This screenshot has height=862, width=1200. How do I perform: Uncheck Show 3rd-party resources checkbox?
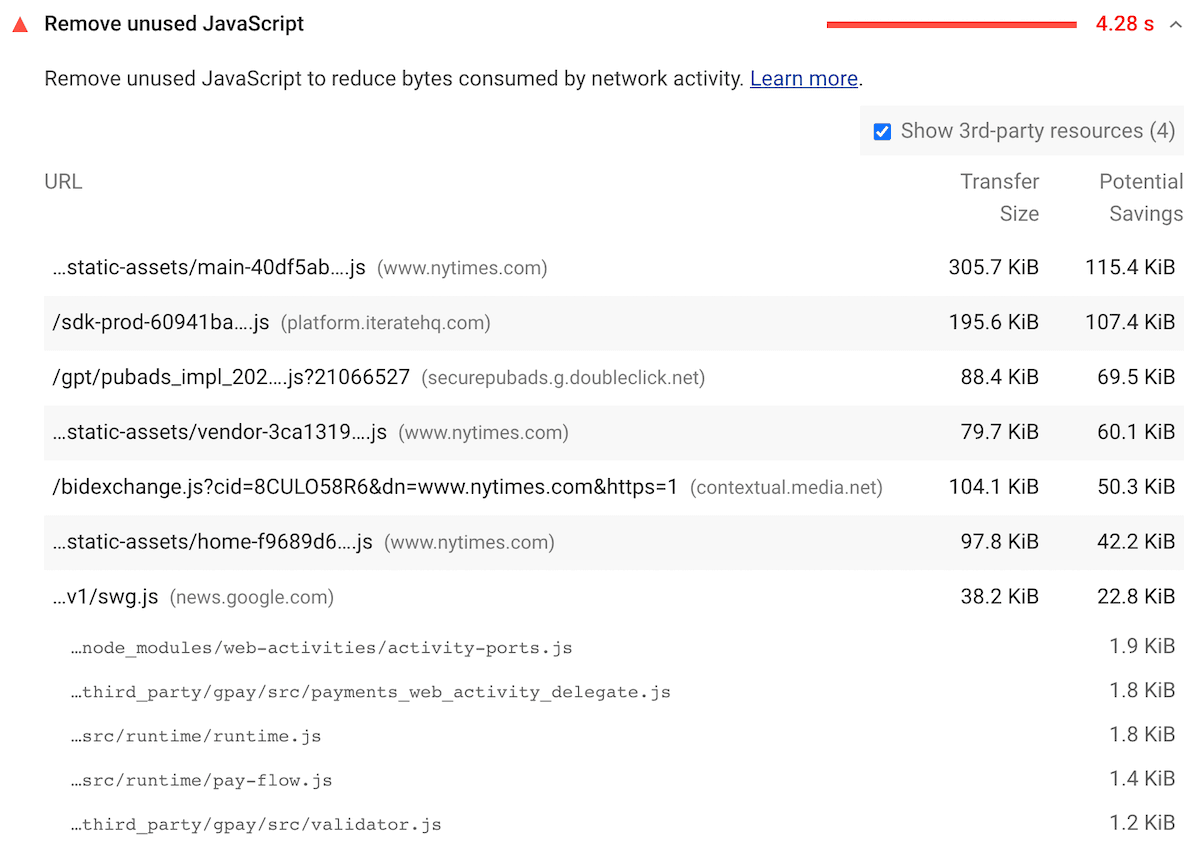[x=882, y=132]
